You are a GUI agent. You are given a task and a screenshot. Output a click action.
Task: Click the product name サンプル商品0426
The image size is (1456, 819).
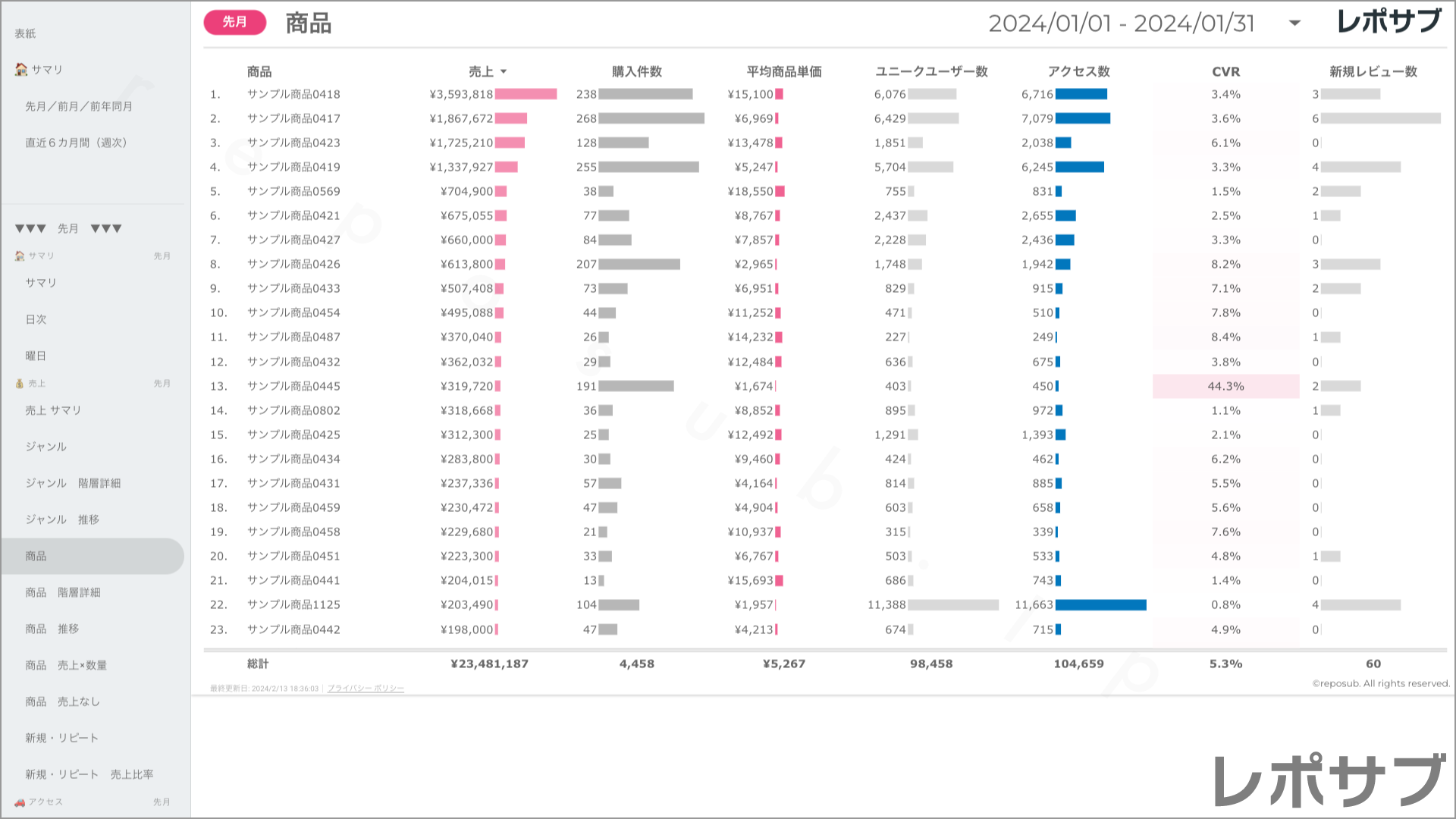(293, 264)
